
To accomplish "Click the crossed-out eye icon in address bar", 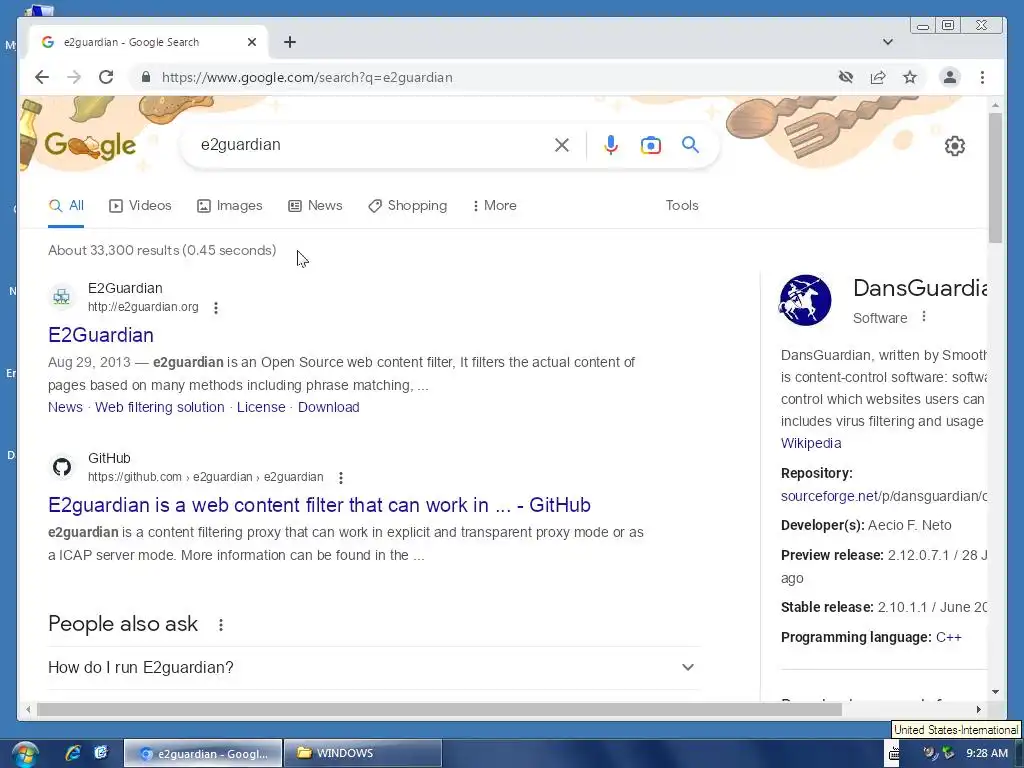I will [x=846, y=77].
